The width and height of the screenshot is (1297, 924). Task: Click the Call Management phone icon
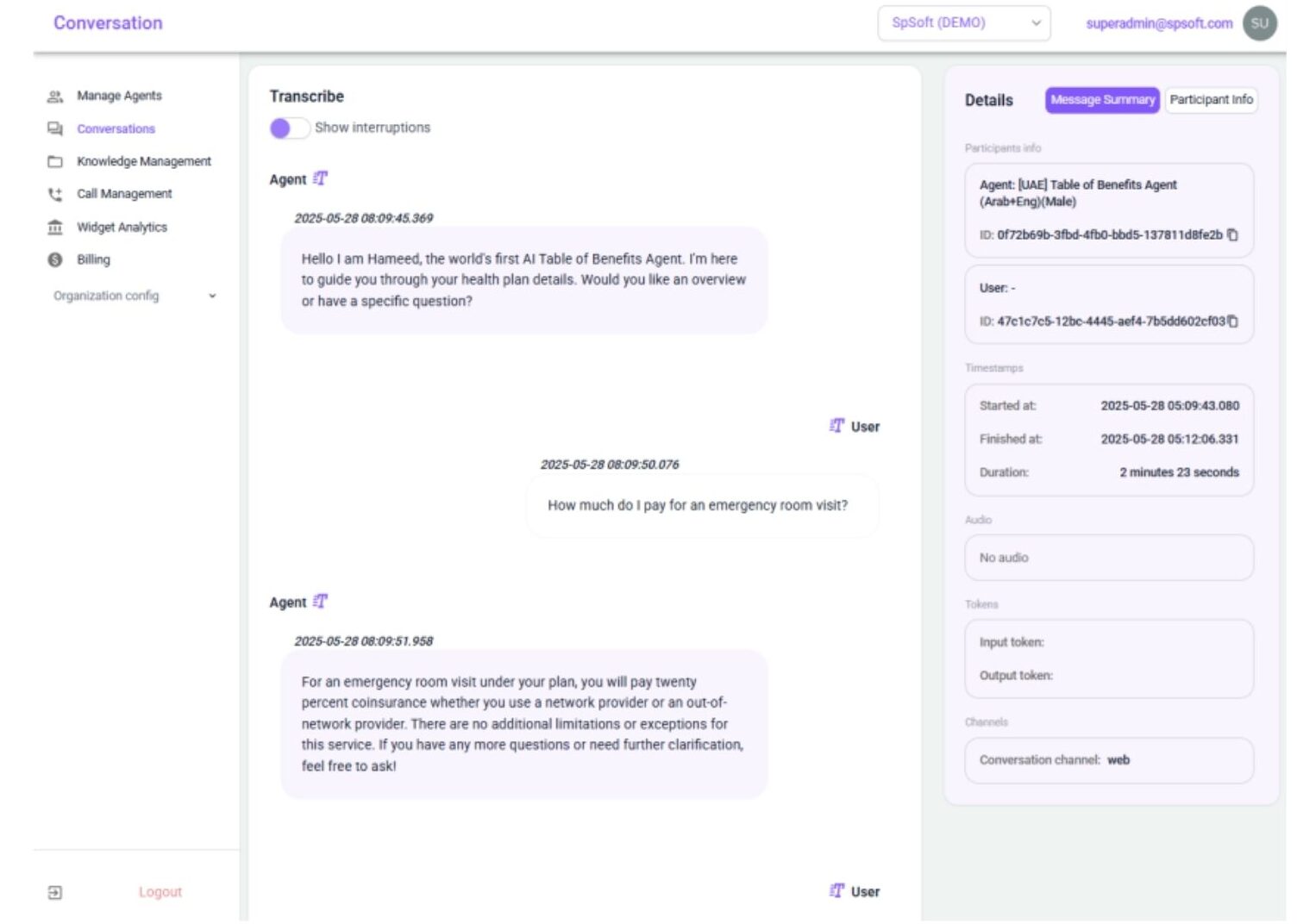click(55, 195)
